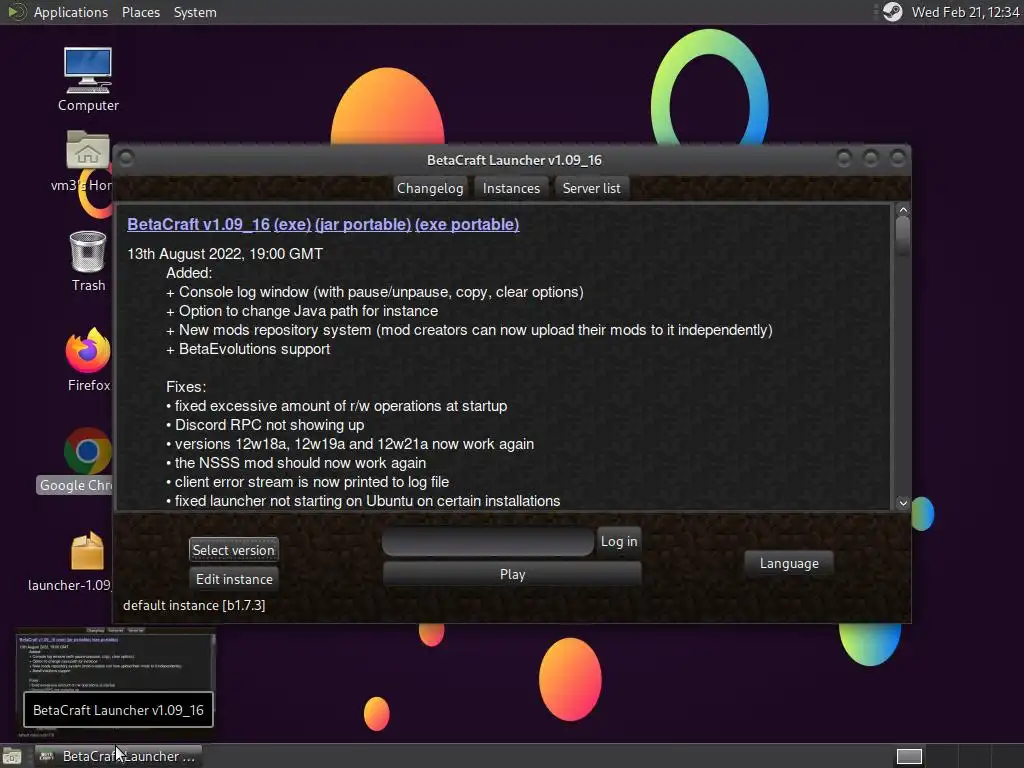Click the 'the NSSS mod should now work again' line
This screenshot has height=768, width=1024.
point(296,463)
